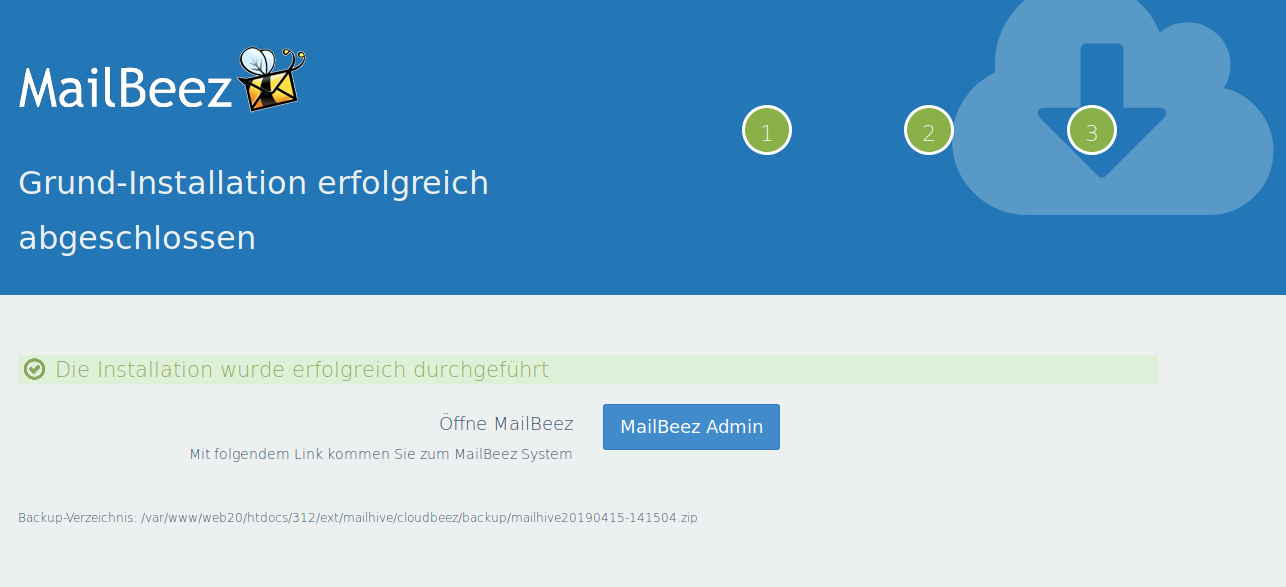This screenshot has height=587, width=1286.
Task: Select installation step 3 circle
Action: tap(1091, 131)
